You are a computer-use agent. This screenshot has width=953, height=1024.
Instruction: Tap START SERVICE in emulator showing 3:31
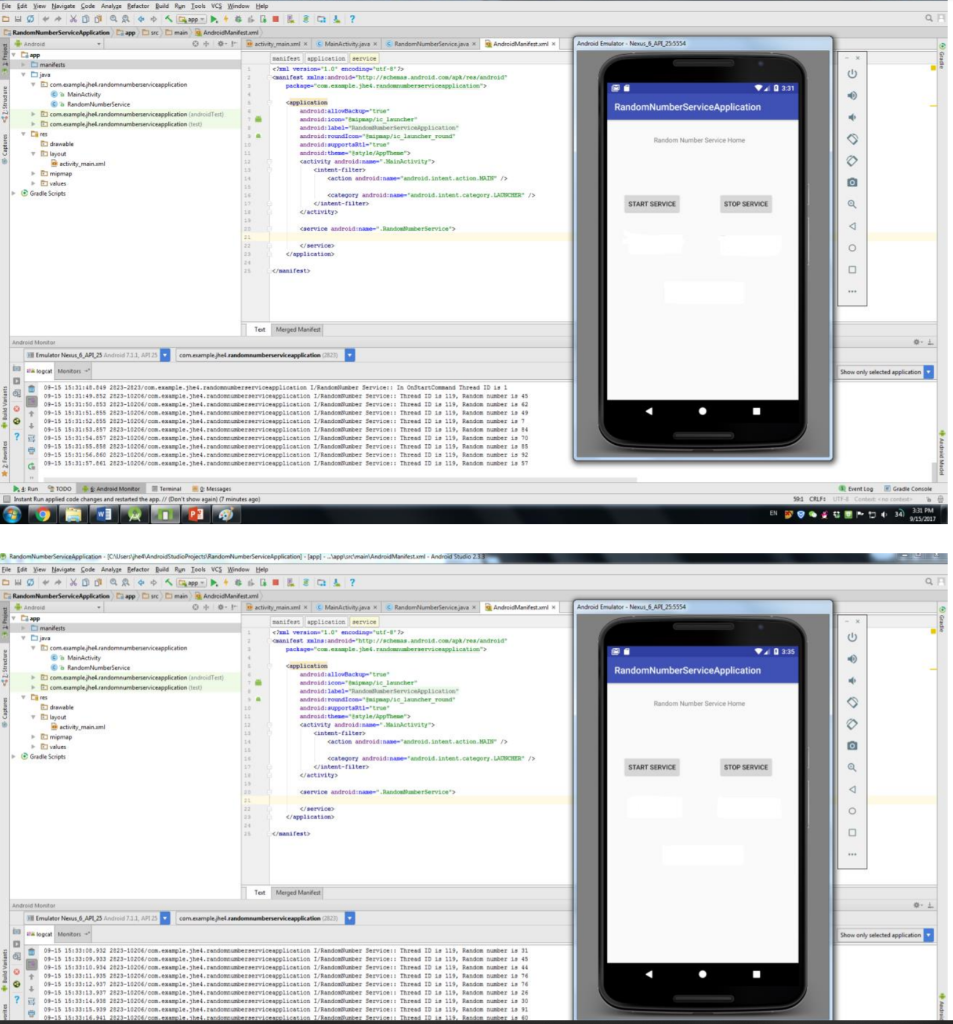click(x=652, y=204)
